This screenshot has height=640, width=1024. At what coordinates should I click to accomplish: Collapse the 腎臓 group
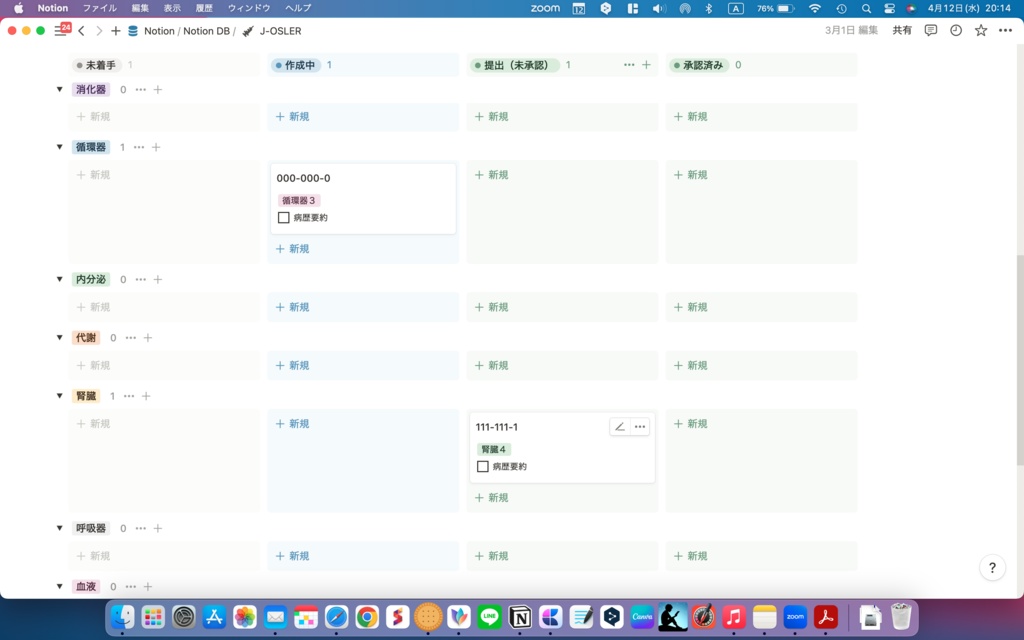[x=59, y=396]
